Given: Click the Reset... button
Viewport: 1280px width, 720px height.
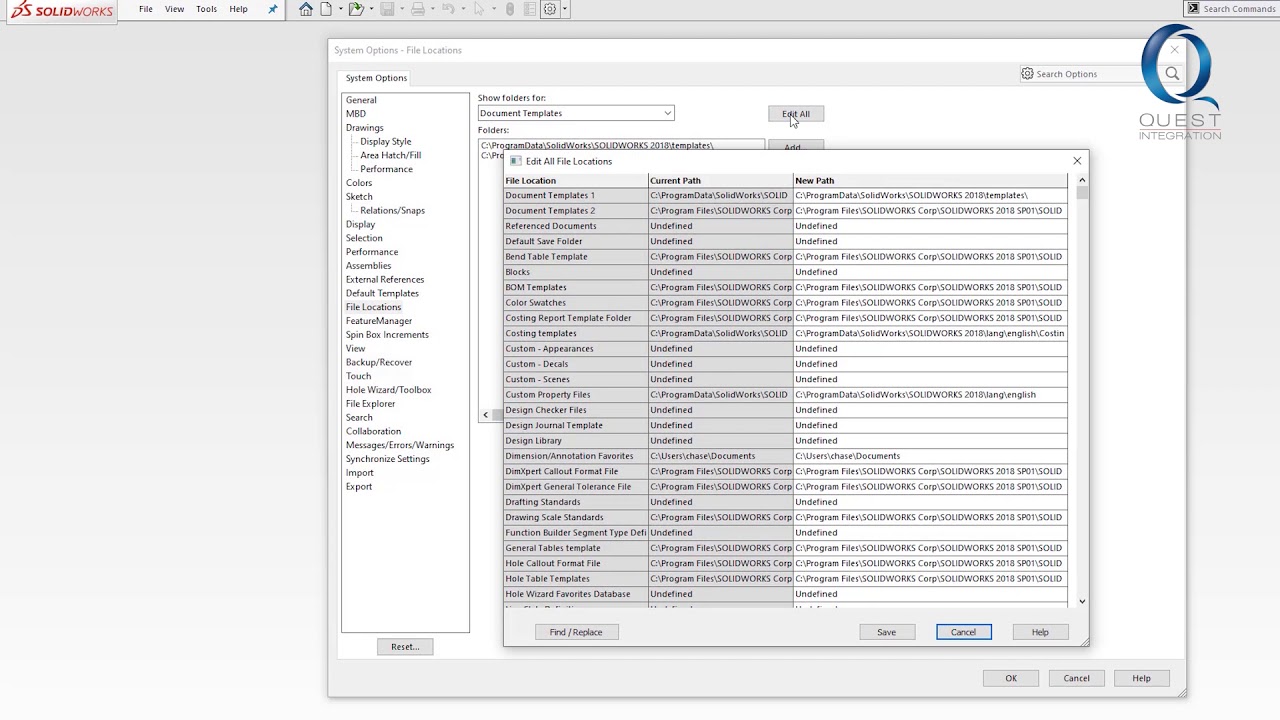Looking at the screenshot, I should (405, 647).
